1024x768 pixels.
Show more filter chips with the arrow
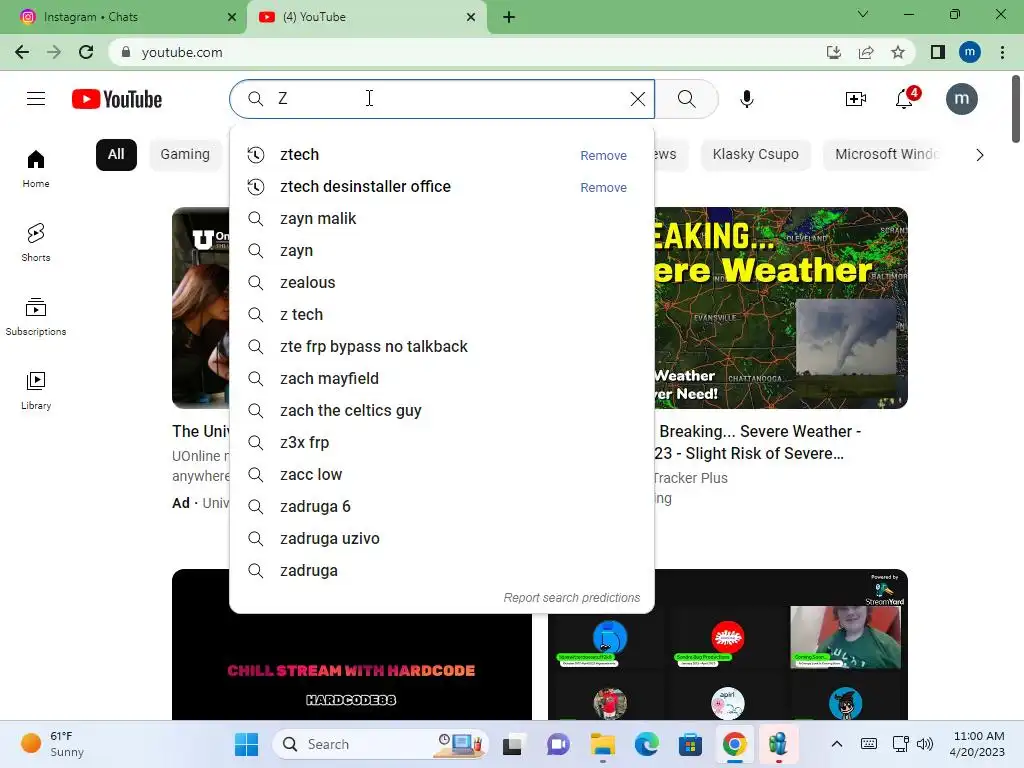pos(979,155)
